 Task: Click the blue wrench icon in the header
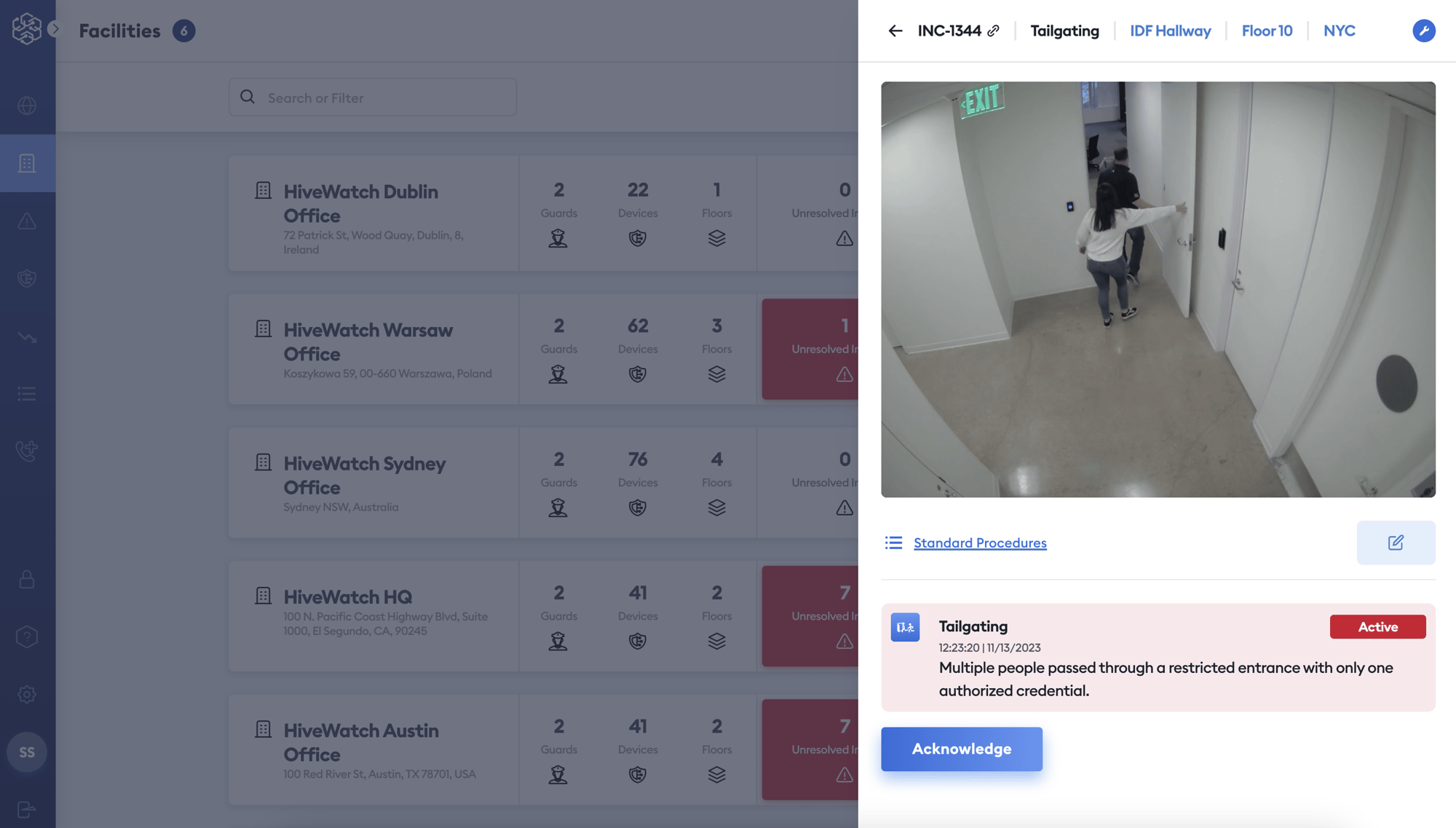1423,31
